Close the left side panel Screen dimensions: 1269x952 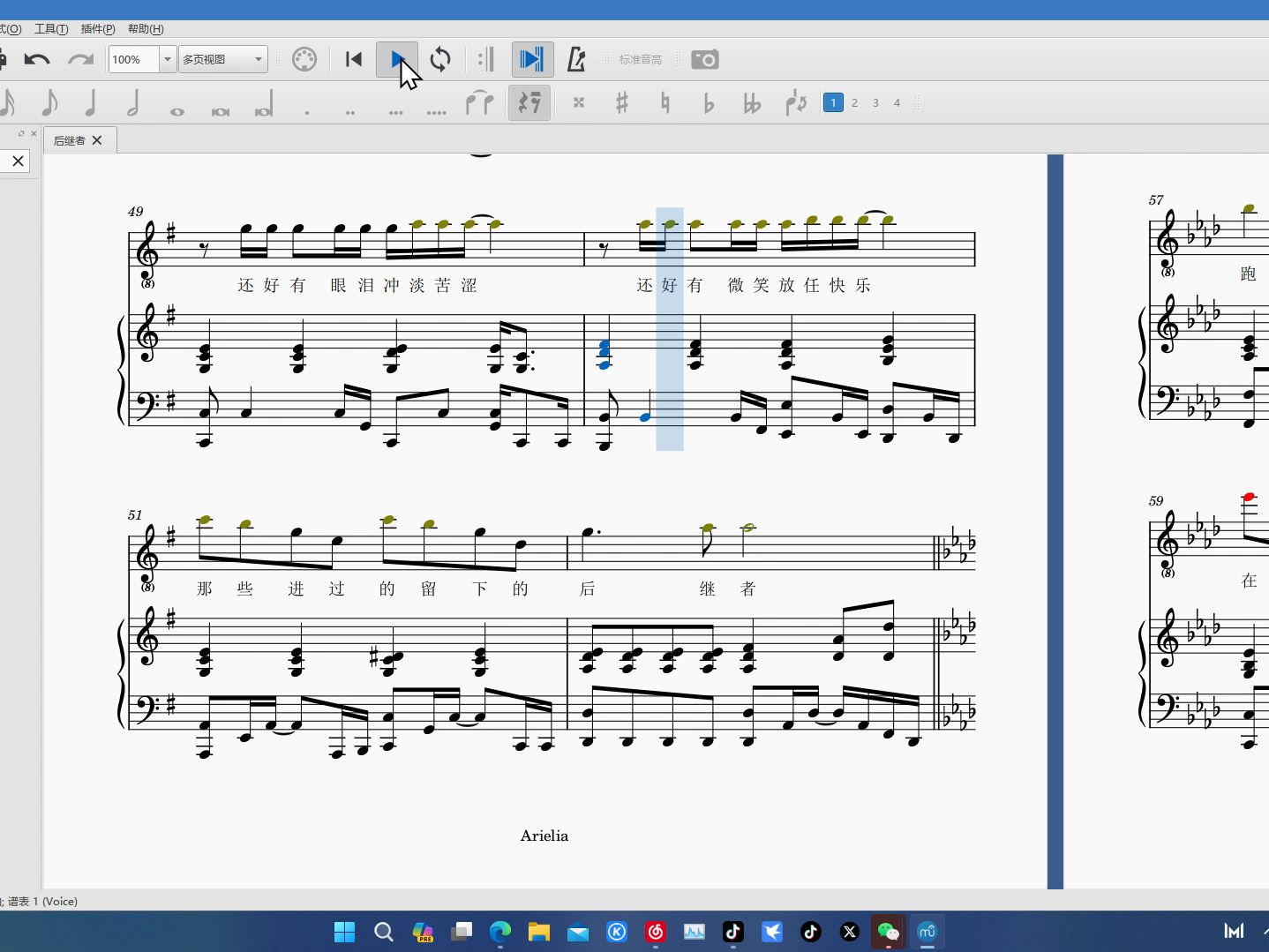[x=34, y=133]
